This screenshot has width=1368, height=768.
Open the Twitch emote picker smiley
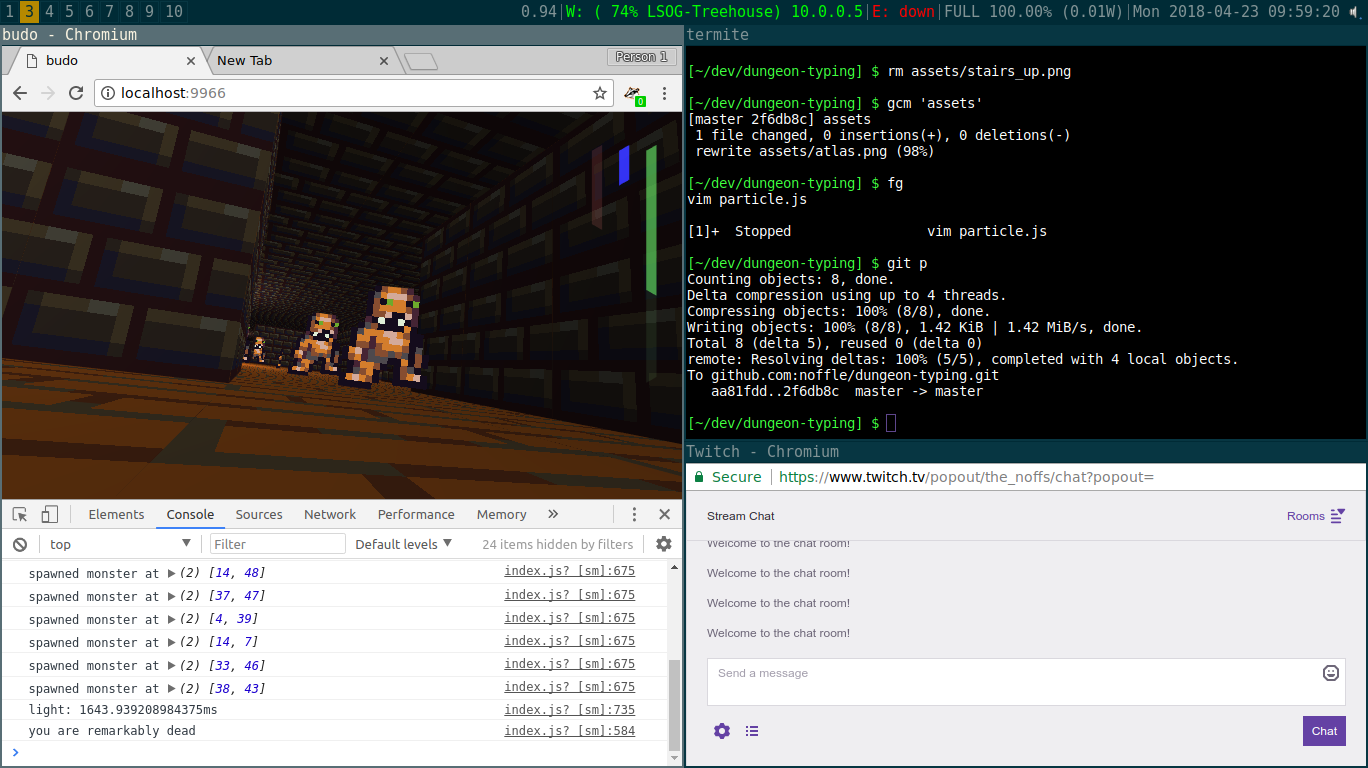coord(1331,673)
